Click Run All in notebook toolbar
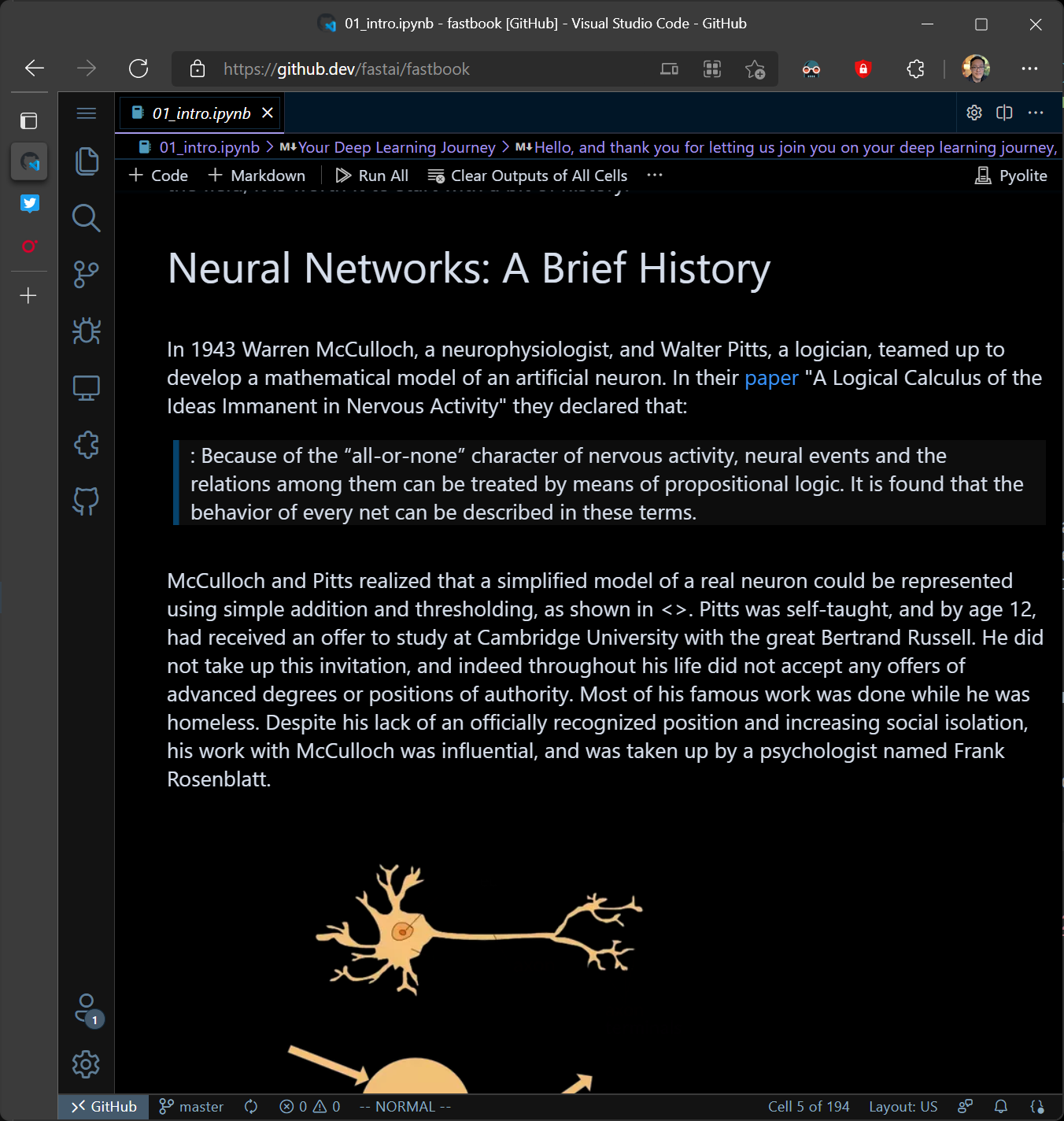This screenshot has width=1064, height=1121. point(371,176)
